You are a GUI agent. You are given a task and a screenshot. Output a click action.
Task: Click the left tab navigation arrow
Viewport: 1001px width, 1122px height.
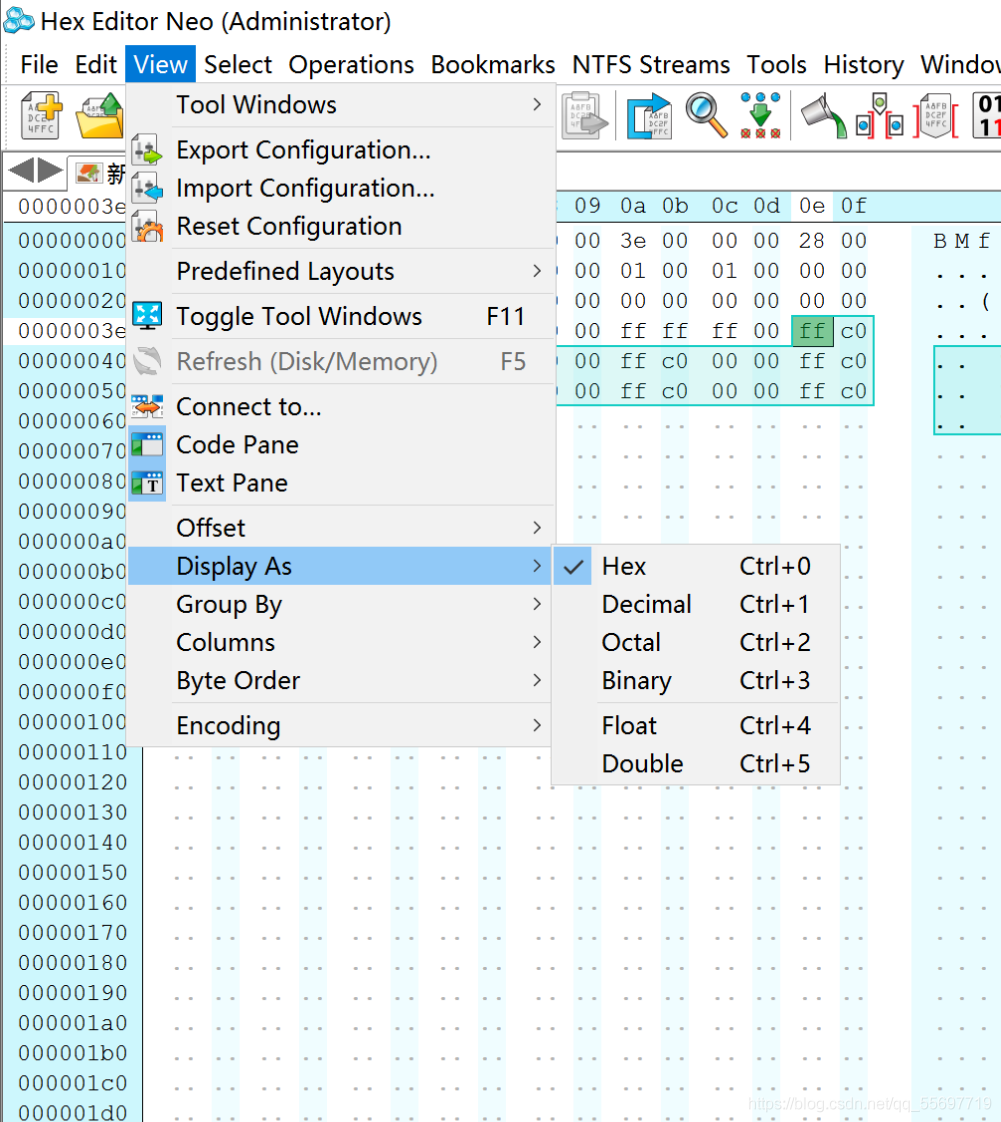21,170
